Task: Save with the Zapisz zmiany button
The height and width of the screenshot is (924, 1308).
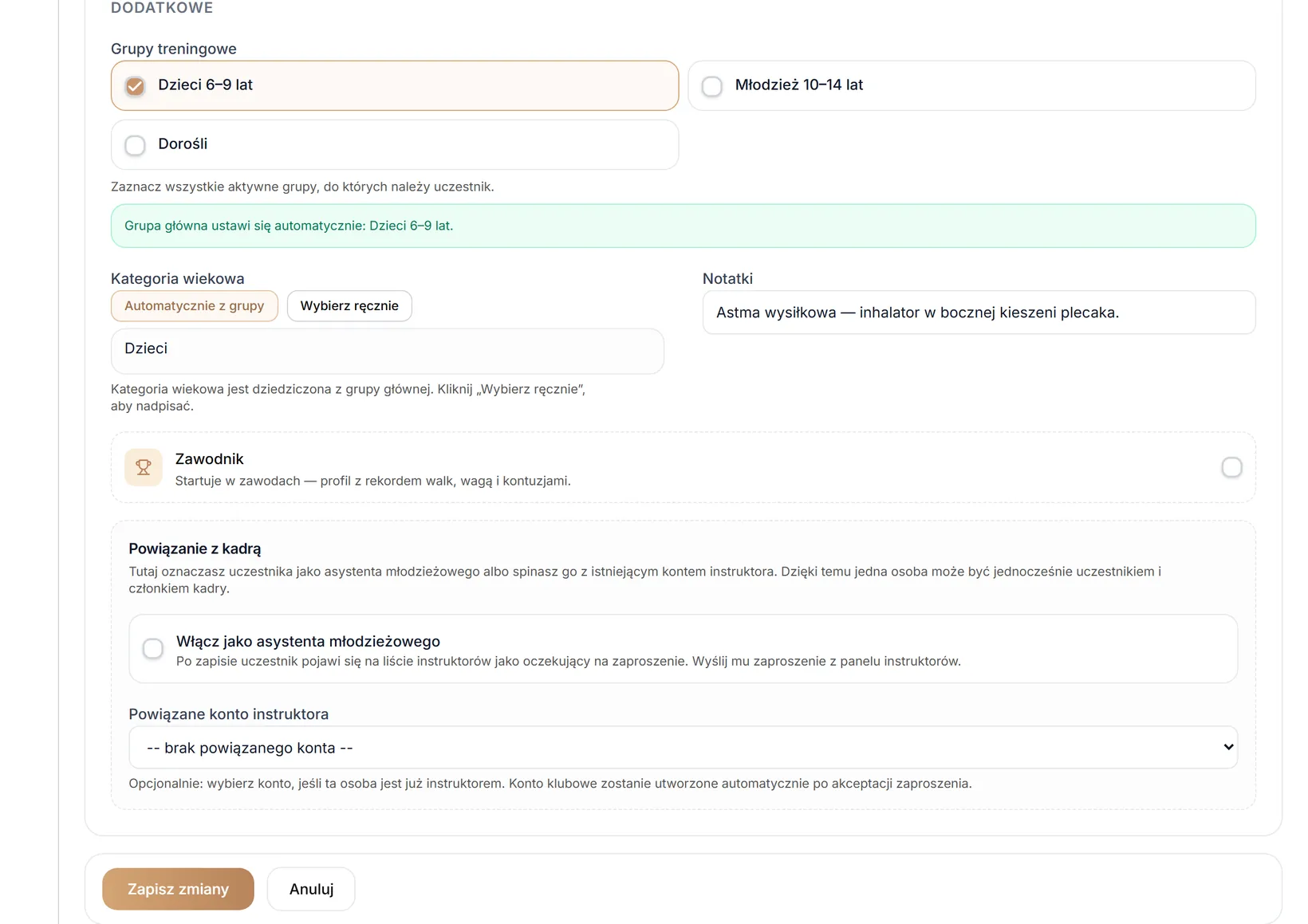Action: coord(178,889)
